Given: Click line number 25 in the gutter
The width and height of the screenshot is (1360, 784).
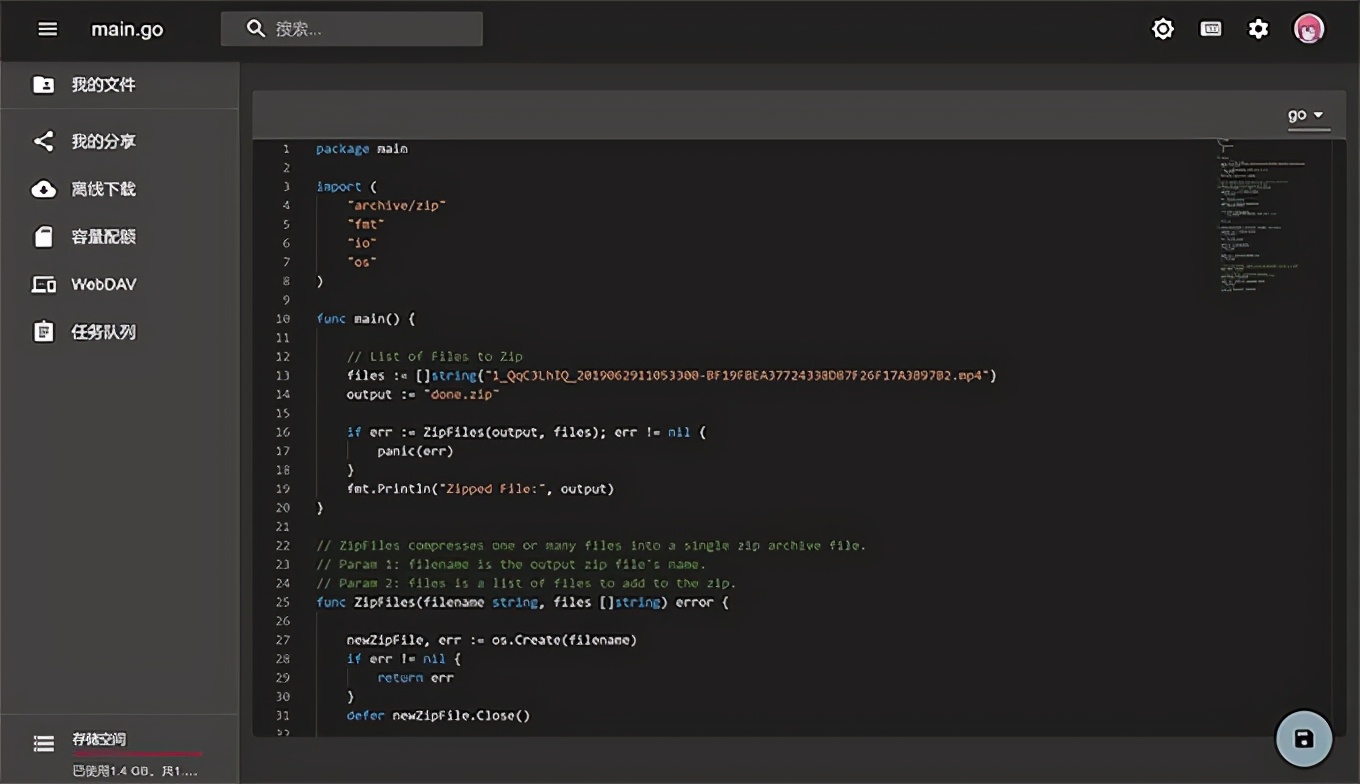Looking at the screenshot, I should tap(282, 602).
